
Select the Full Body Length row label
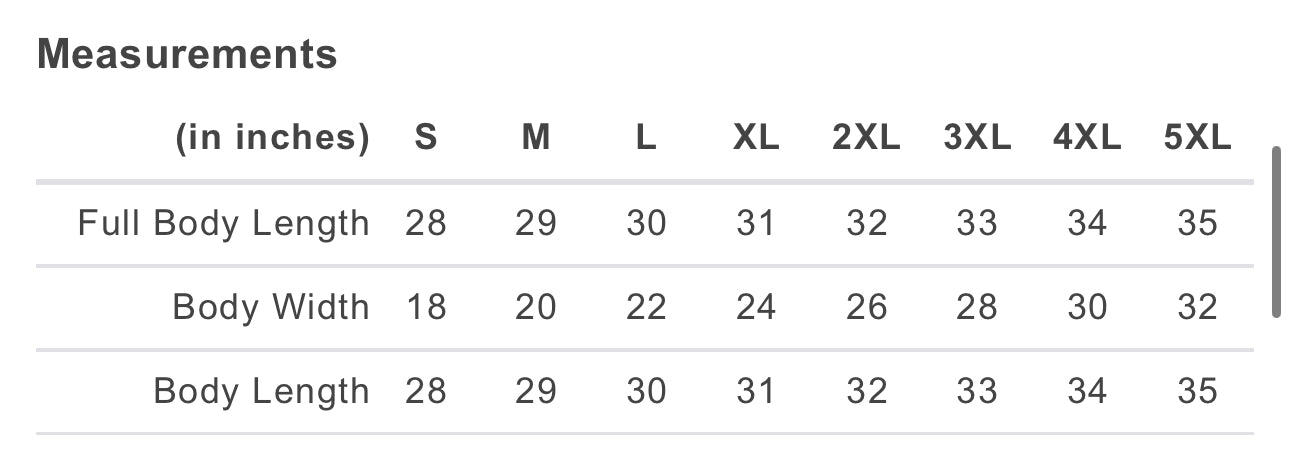(224, 223)
